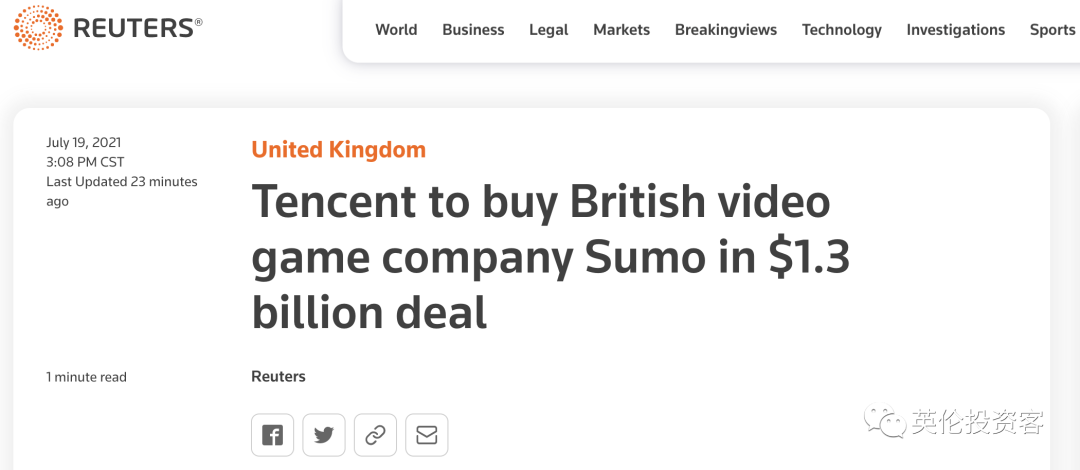Click the WeChat watermark logo
Viewport: 1080px width, 470px height.
point(885,421)
